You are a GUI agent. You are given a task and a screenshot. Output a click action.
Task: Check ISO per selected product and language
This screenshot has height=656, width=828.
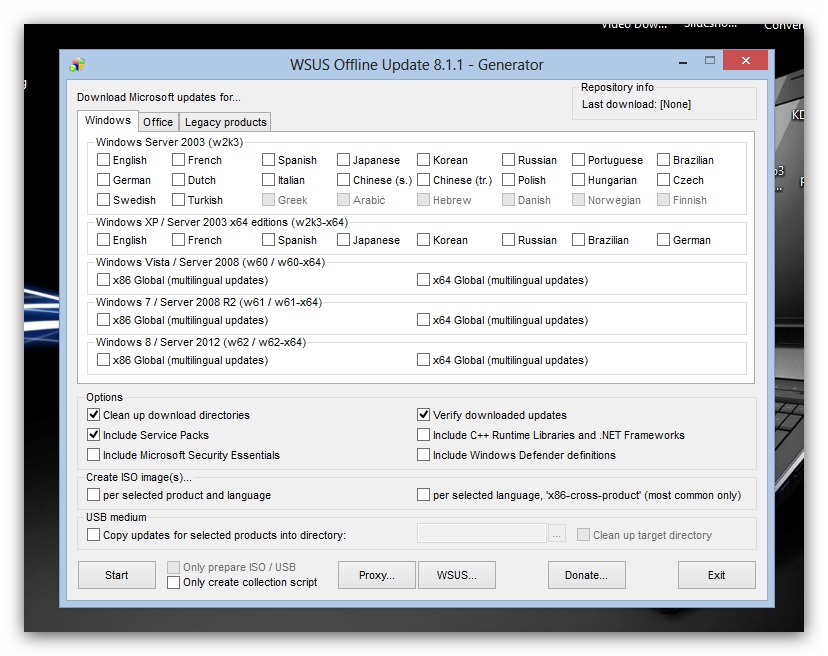click(93, 495)
